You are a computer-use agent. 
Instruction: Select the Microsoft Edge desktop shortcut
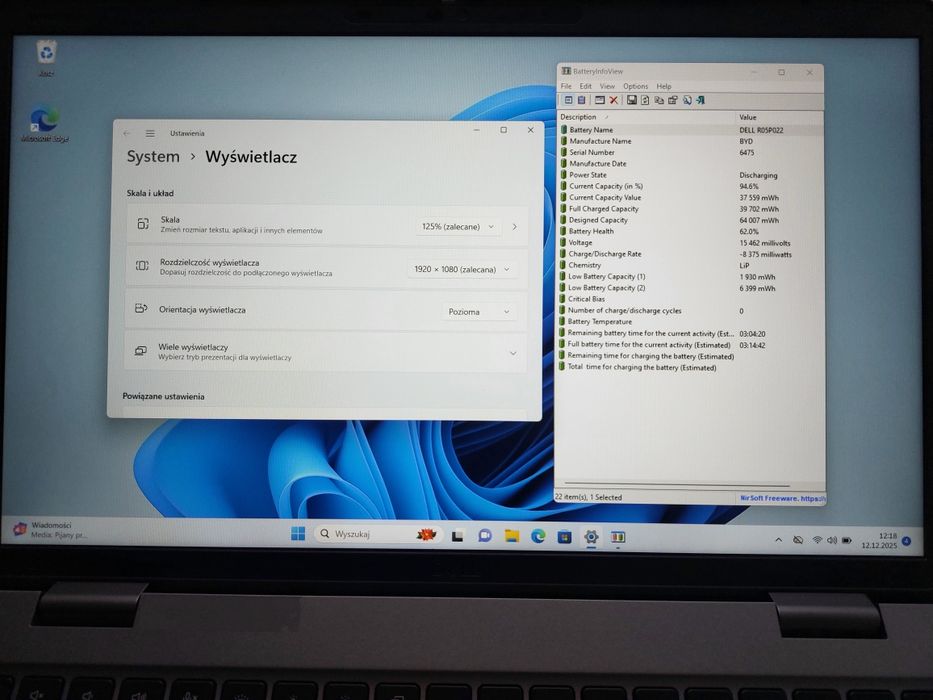click(45, 124)
